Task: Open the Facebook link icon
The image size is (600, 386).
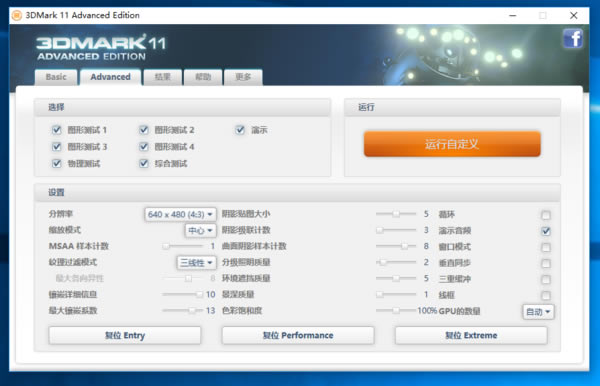Action: tap(573, 39)
